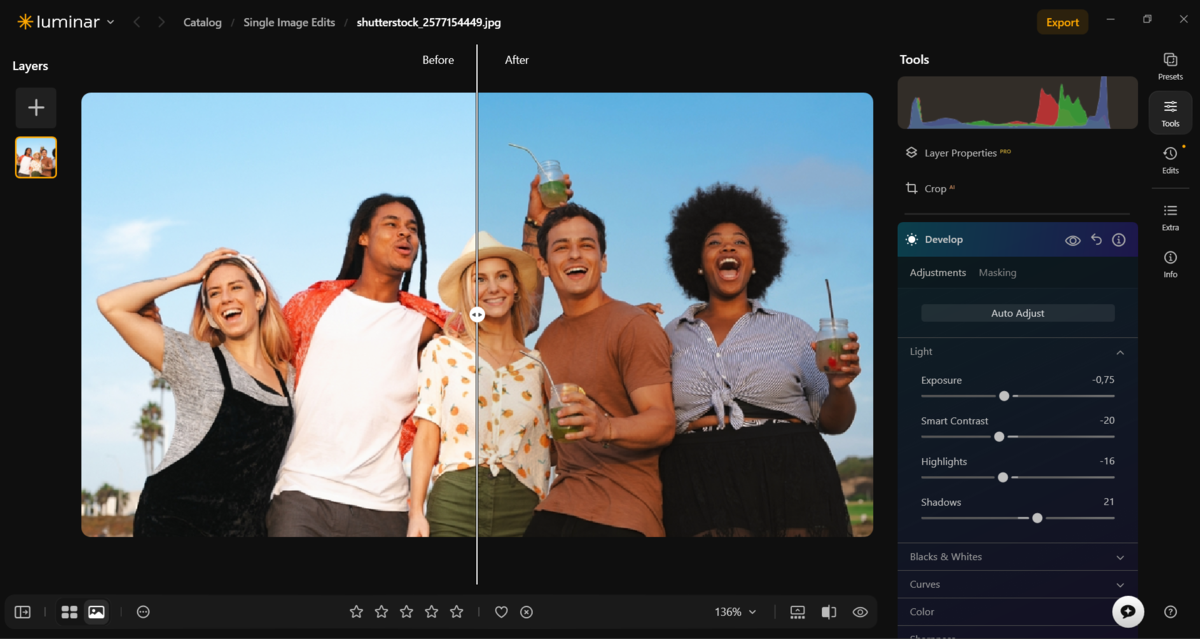Click the histogram display
This screenshot has width=1200, height=639.
pyautogui.click(x=1017, y=102)
